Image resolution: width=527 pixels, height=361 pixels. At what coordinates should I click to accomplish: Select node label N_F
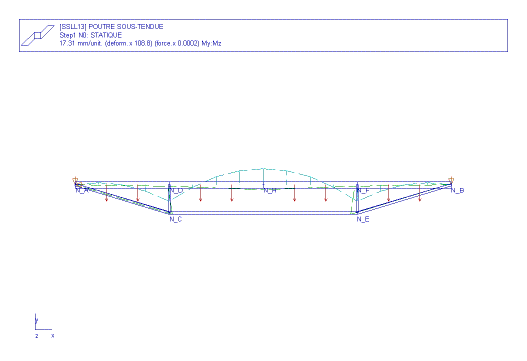(x=363, y=191)
